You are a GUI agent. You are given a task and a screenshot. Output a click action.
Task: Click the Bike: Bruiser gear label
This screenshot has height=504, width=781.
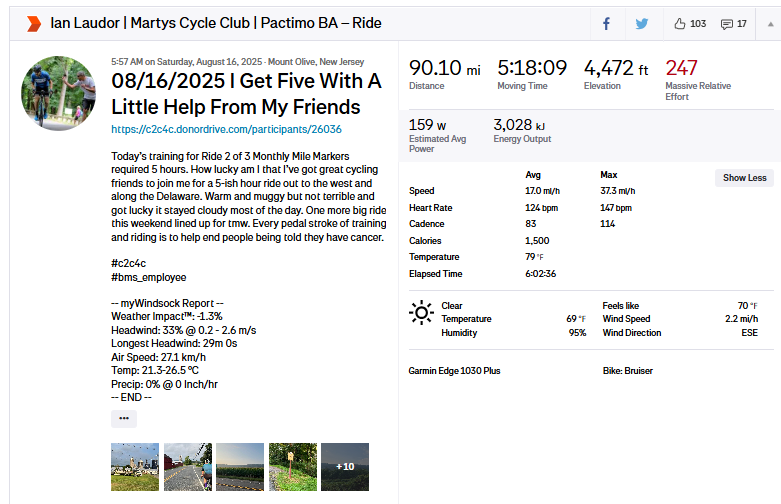coord(628,371)
